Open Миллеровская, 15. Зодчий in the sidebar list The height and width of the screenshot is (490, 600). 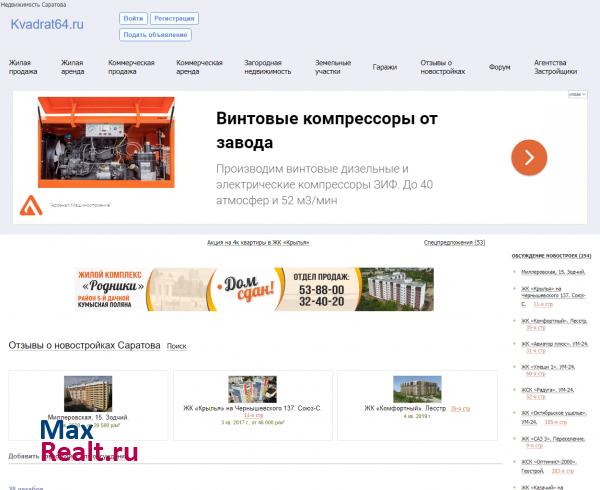[553, 272]
